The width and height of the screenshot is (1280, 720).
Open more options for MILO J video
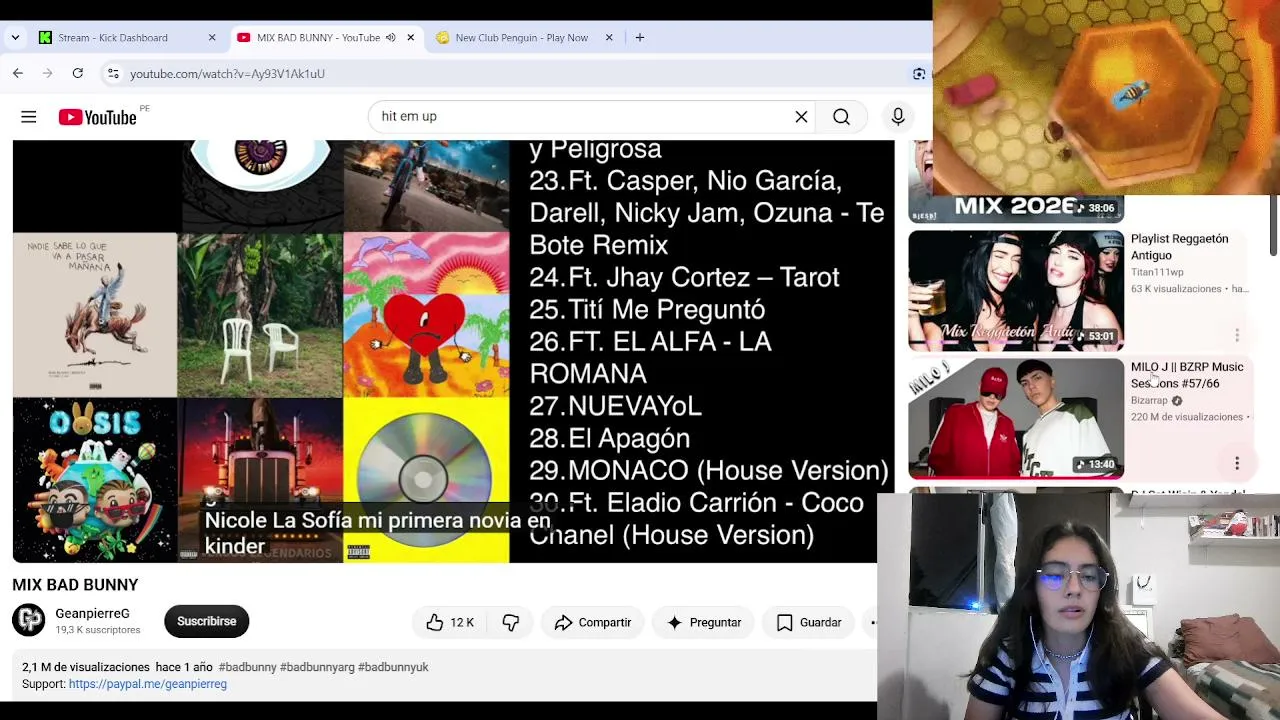click(x=1237, y=463)
